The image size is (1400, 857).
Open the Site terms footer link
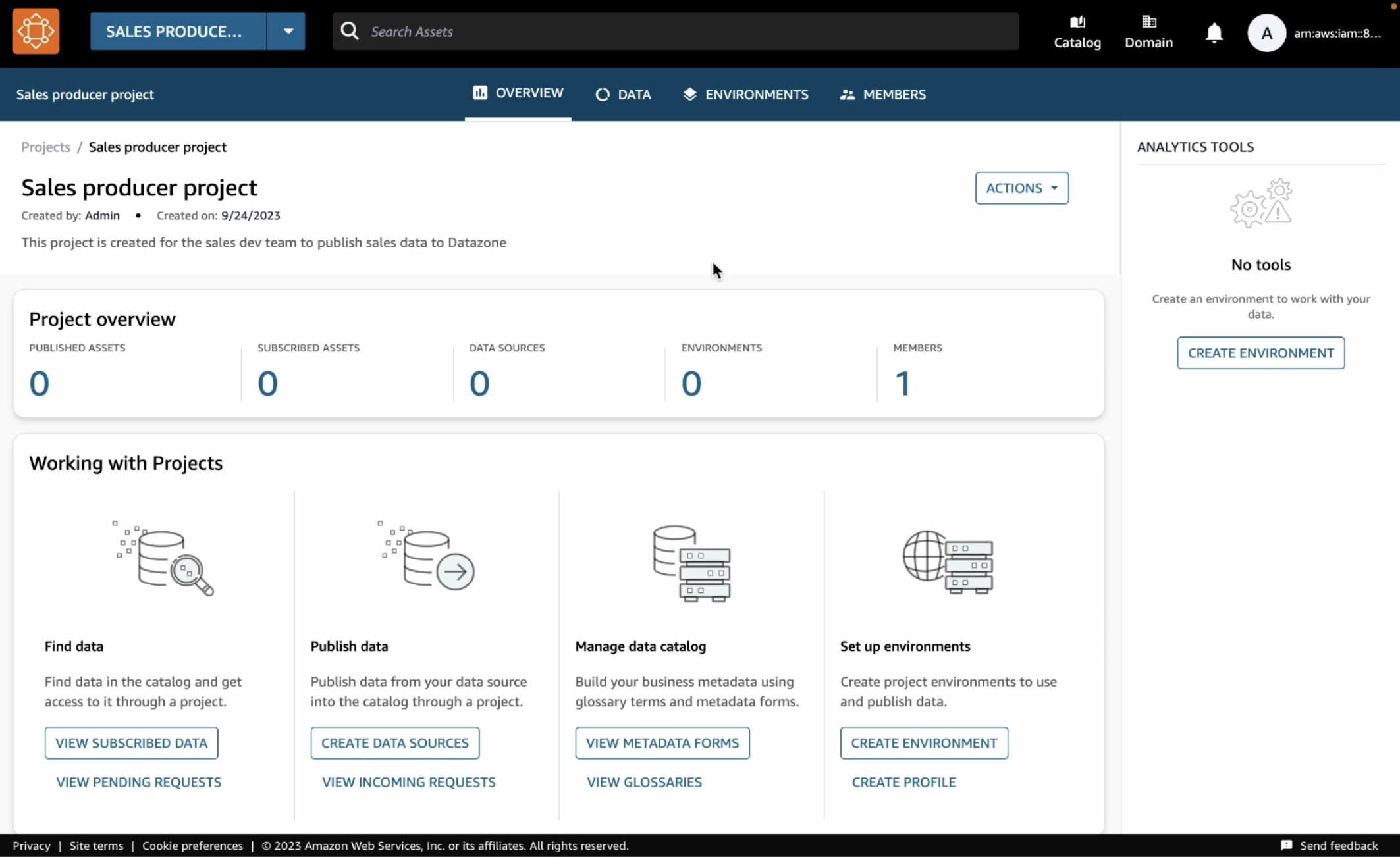click(96, 846)
